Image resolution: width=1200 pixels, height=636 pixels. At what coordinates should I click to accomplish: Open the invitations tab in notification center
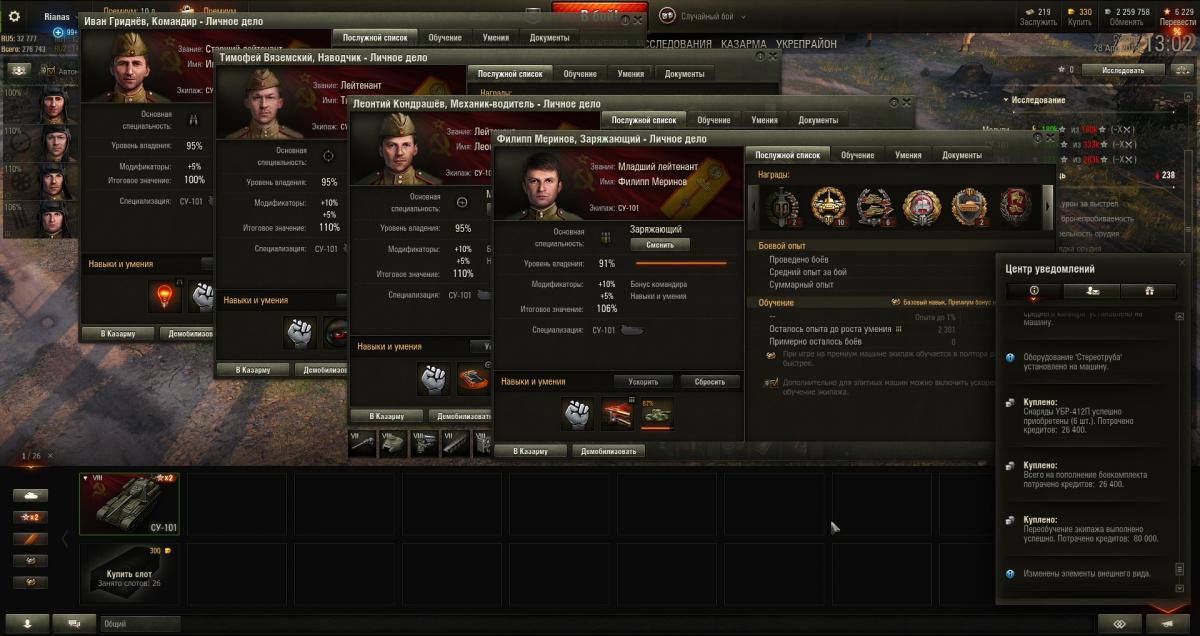(1091, 291)
